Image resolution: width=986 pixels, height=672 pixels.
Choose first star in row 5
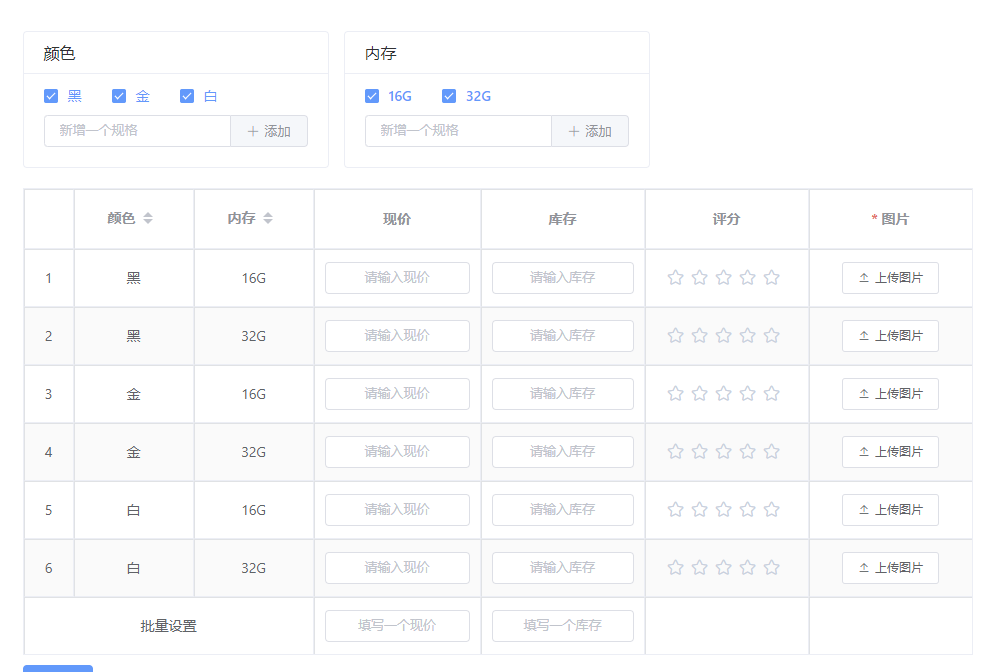pyautogui.click(x=675, y=509)
